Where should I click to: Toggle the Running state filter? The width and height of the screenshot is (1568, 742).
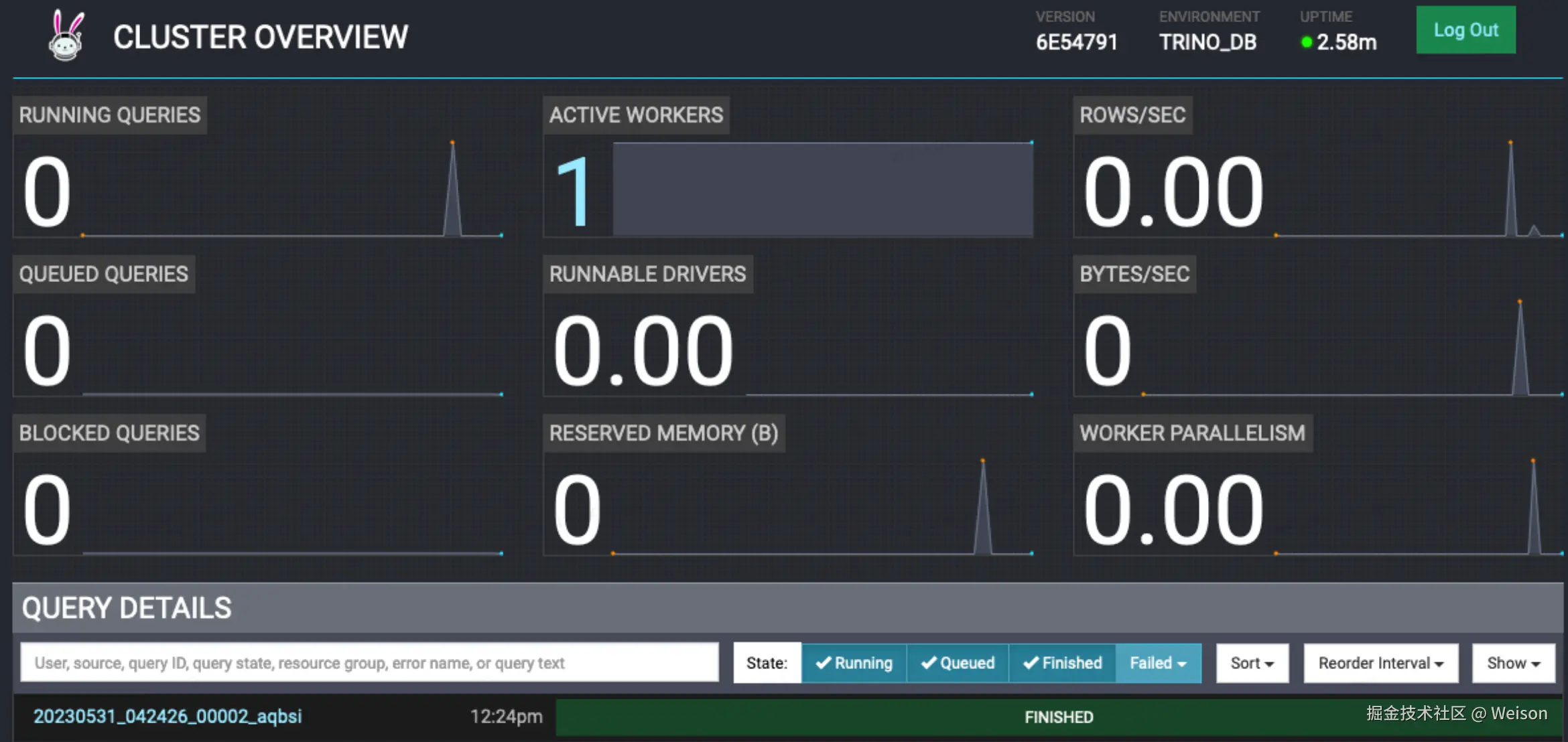tap(854, 663)
